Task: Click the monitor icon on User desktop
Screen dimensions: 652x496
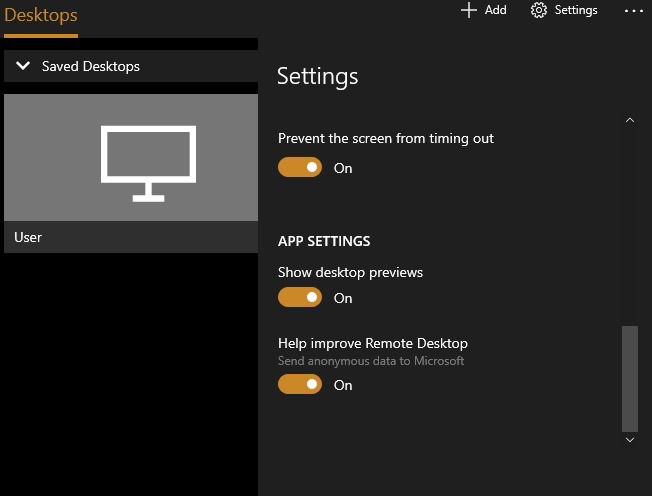Action: click(x=148, y=163)
